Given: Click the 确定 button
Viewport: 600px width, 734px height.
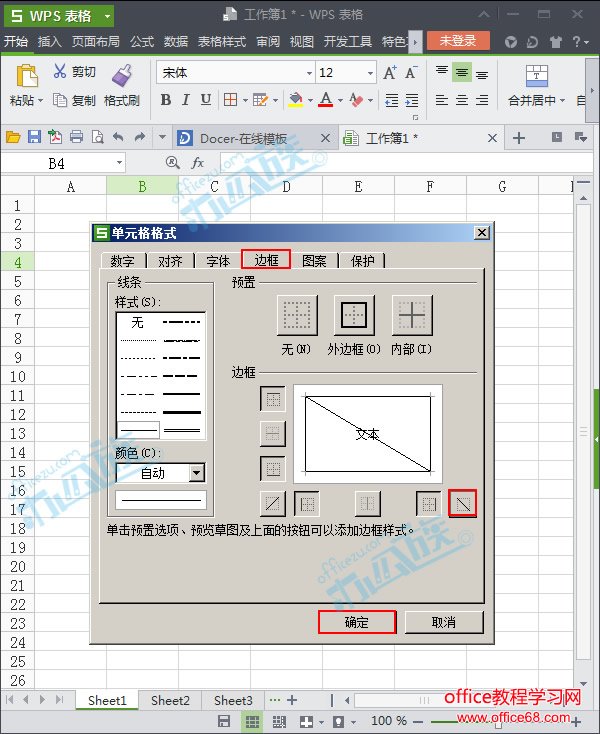Looking at the screenshot, I should click(x=357, y=622).
